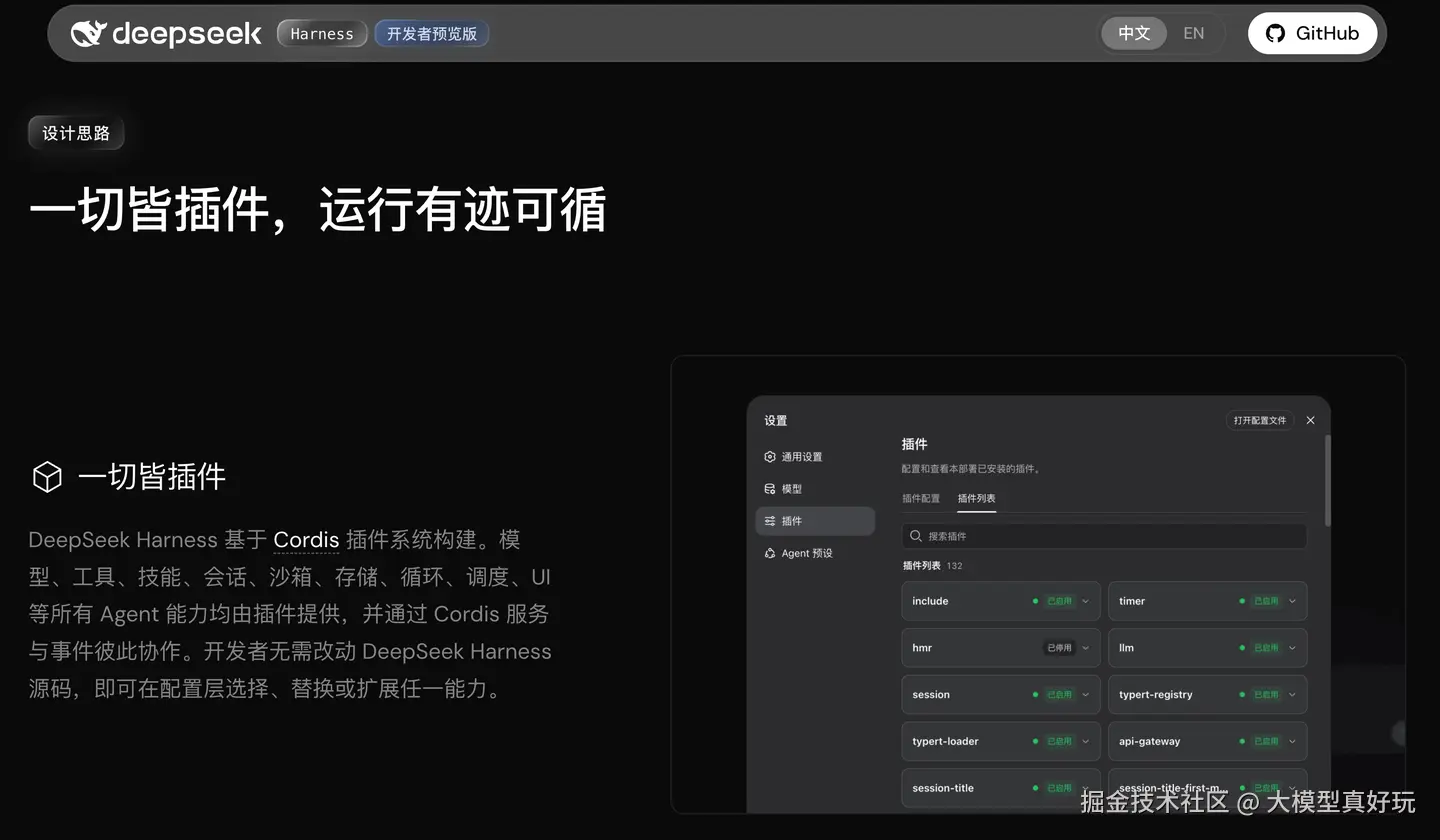Open the GitHub button

coord(1312,33)
